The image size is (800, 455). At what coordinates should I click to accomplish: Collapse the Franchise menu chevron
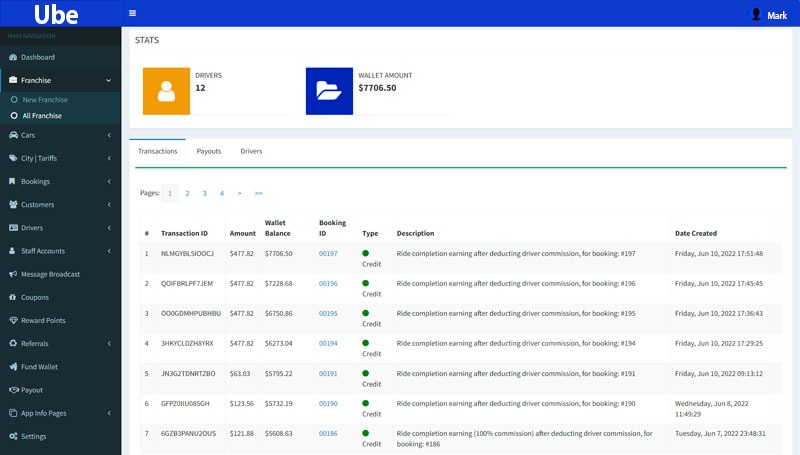tap(108, 80)
